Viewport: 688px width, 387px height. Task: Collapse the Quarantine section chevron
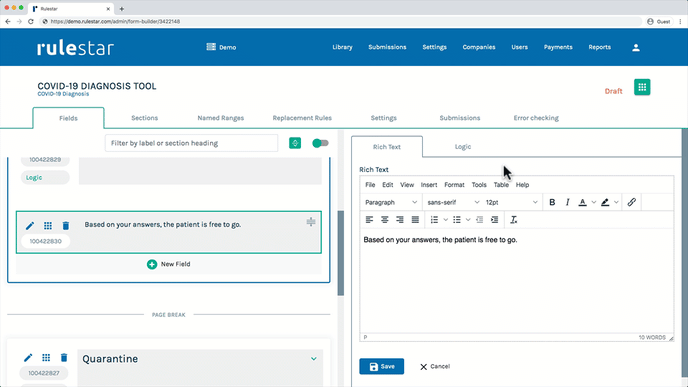pyautogui.click(x=314, y=359)
